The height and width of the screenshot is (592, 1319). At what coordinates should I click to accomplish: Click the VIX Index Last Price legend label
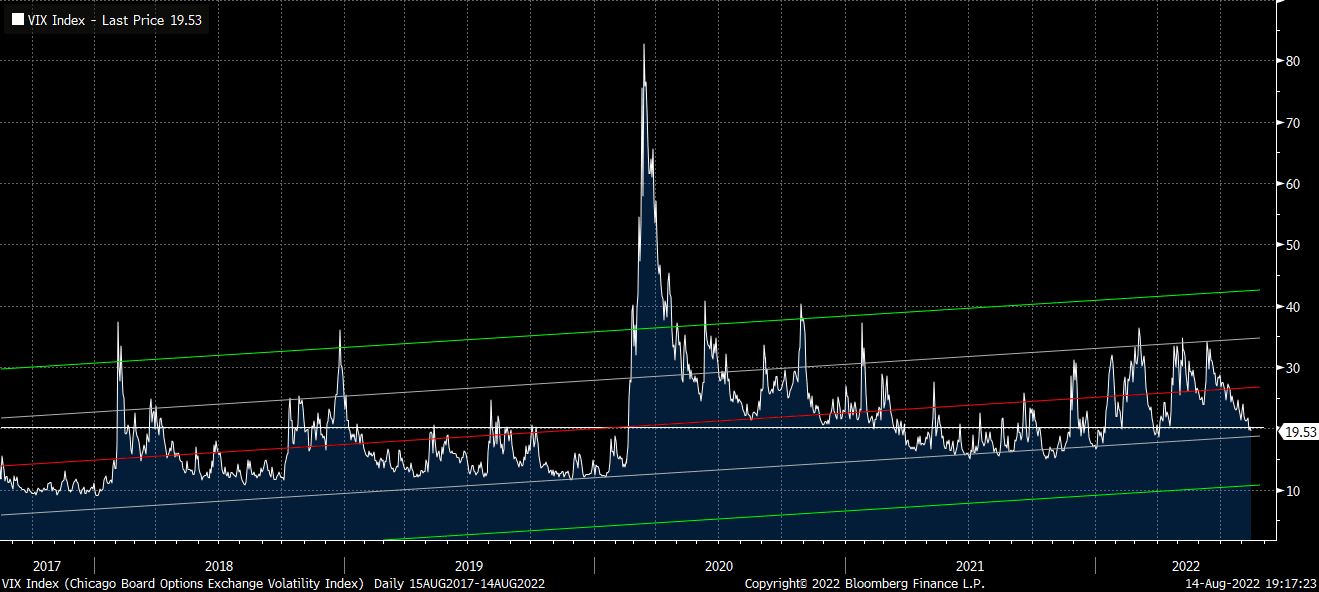[x=115, y=20]
